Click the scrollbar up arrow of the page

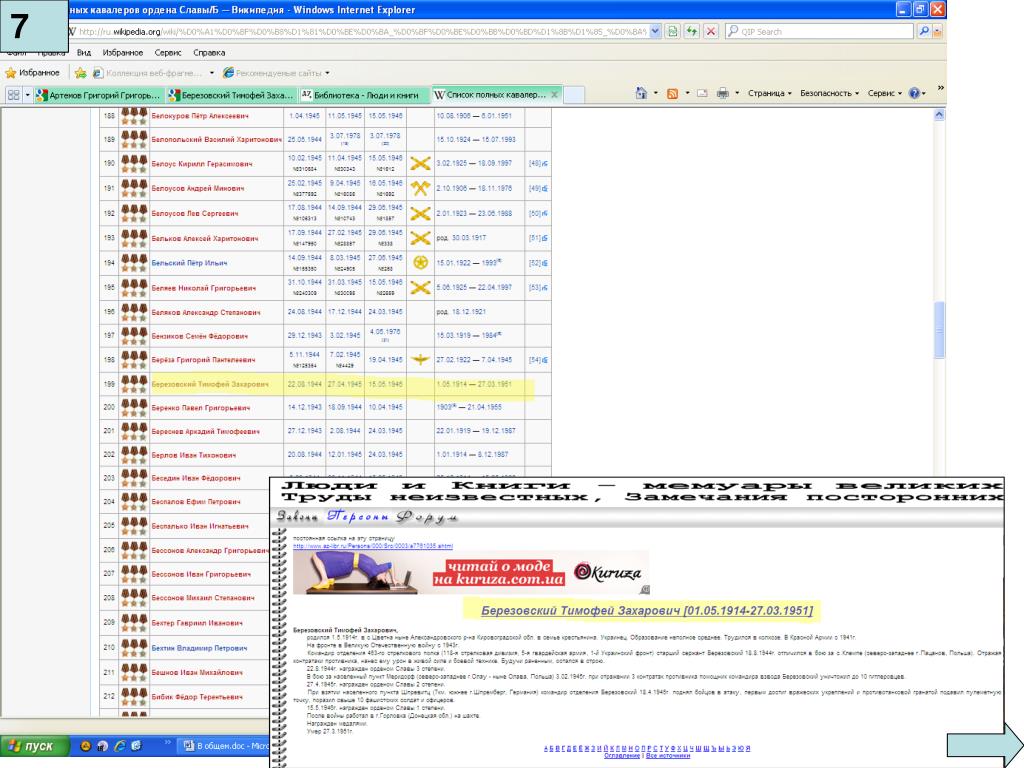point(939,115)
